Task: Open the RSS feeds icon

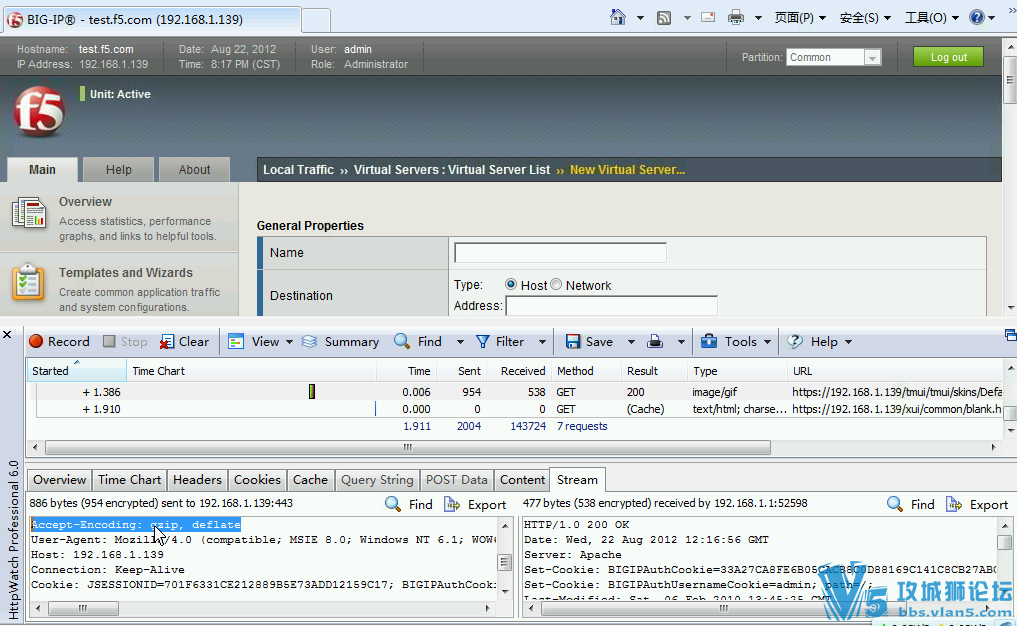Action: click(664, 18)
